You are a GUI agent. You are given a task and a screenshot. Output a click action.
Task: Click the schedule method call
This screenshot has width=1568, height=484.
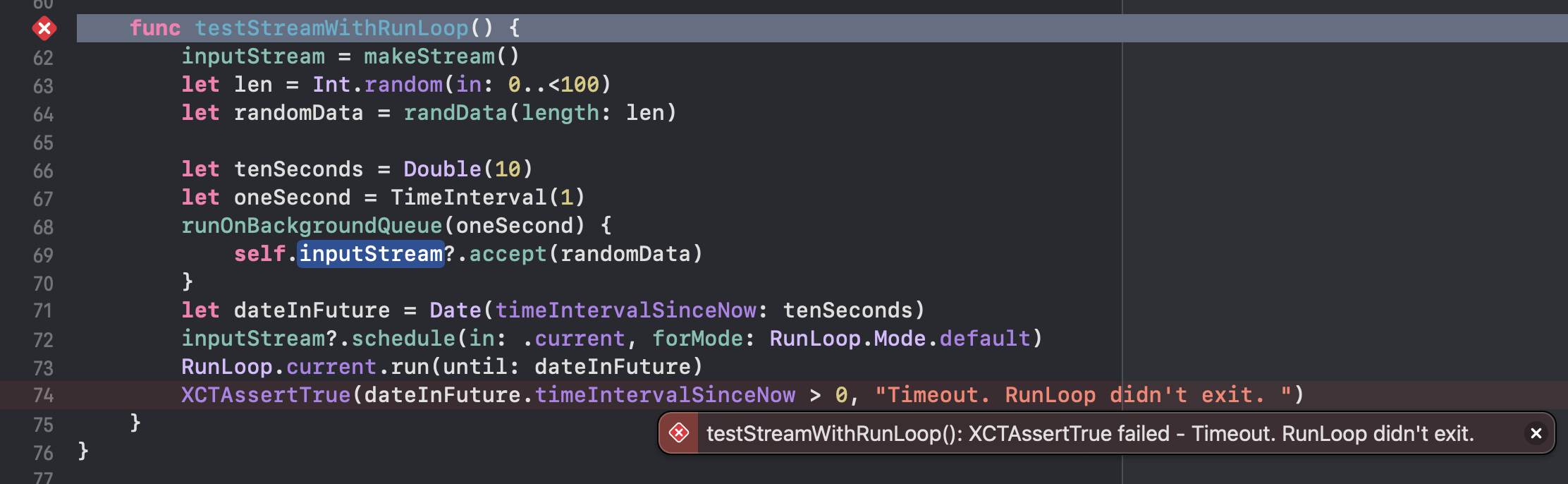coord(403,339)
